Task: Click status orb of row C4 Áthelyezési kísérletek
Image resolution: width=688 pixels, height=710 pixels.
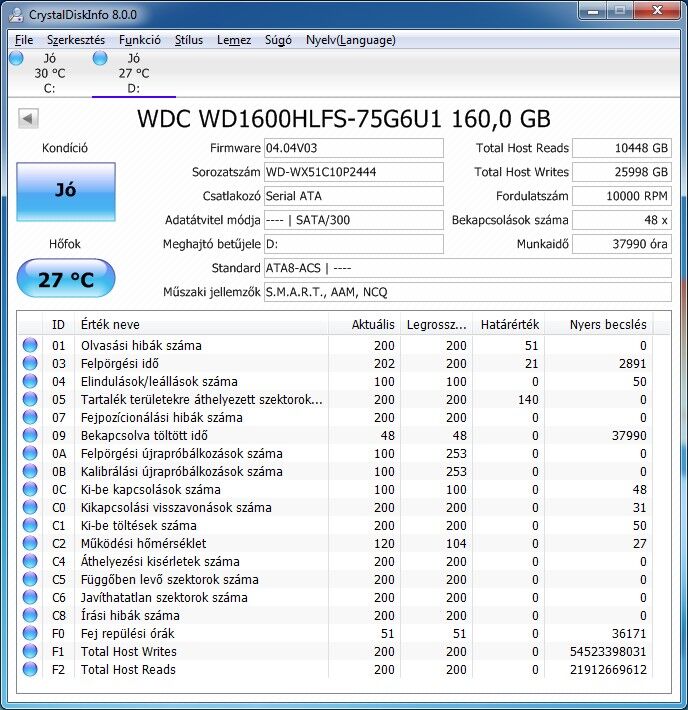Action: point(30,561)
